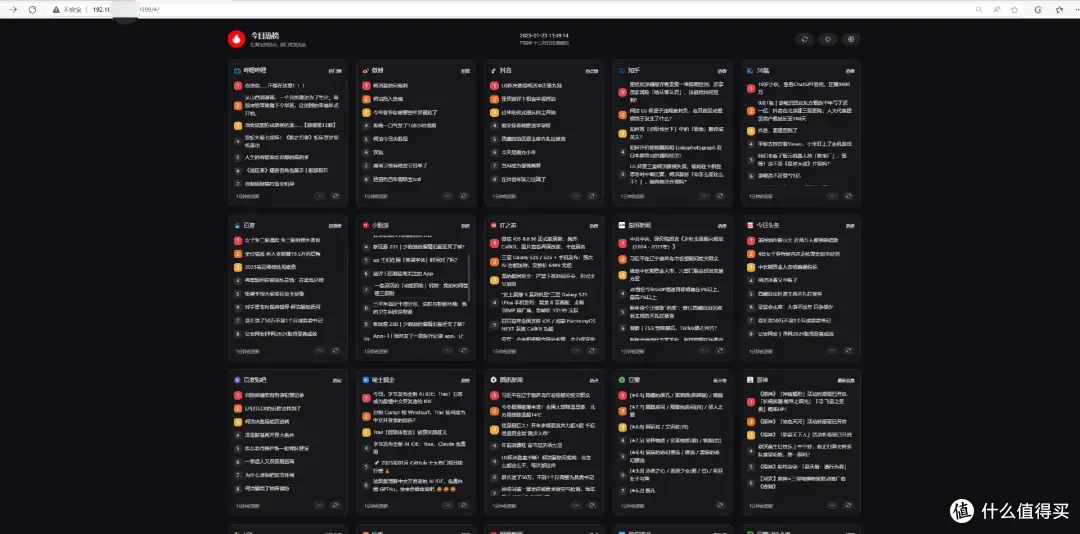The height and width of the screenshot is (534, 1080).
Task: Open the more menu on IT之家 card
Action: 576,350
